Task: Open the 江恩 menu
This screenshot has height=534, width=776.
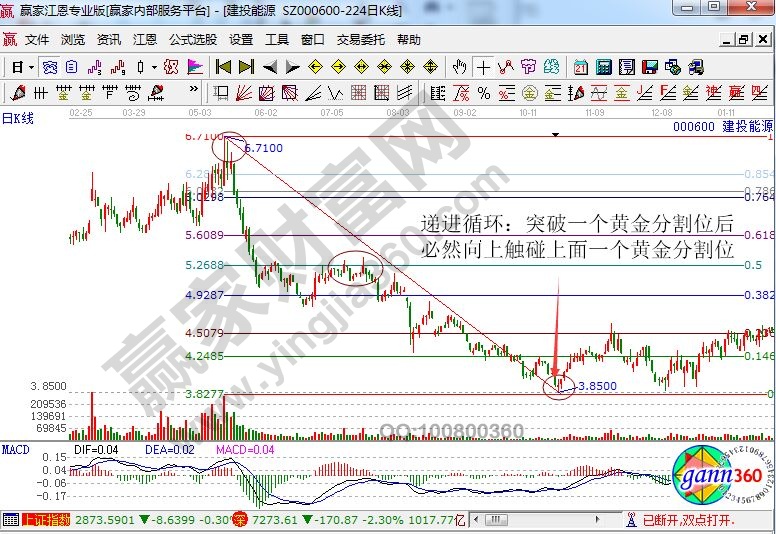Action: pos(145,40)
